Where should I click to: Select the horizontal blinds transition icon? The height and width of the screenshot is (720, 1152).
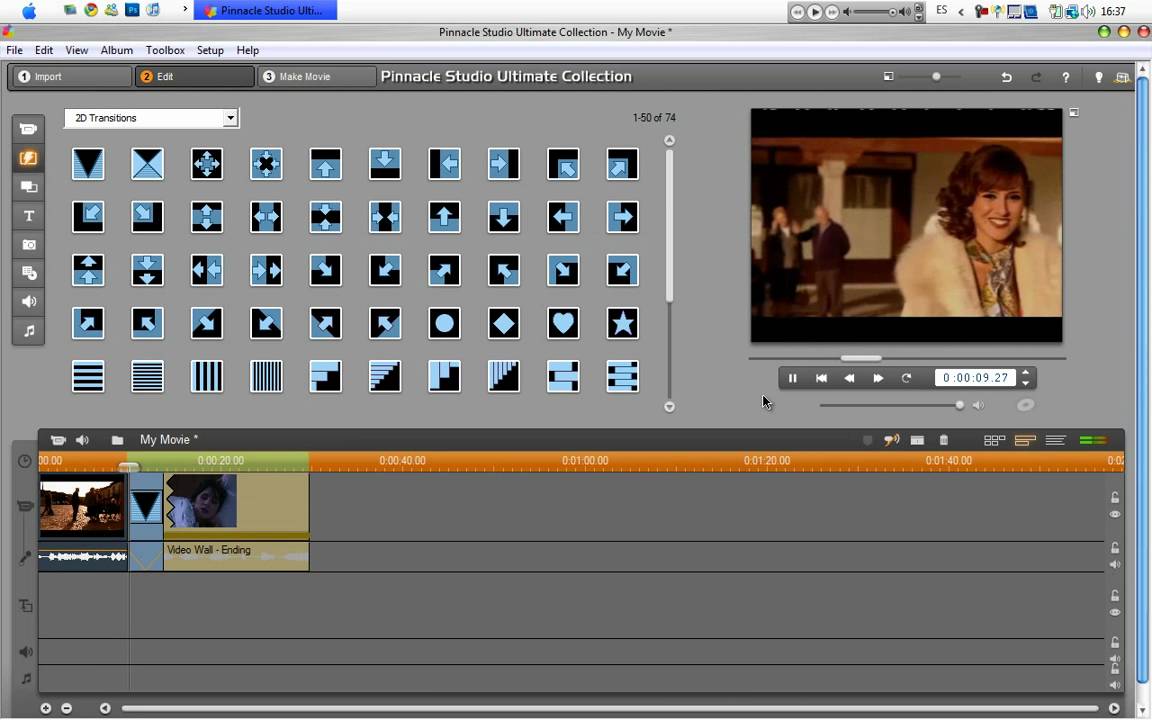[x=88, y=376]
